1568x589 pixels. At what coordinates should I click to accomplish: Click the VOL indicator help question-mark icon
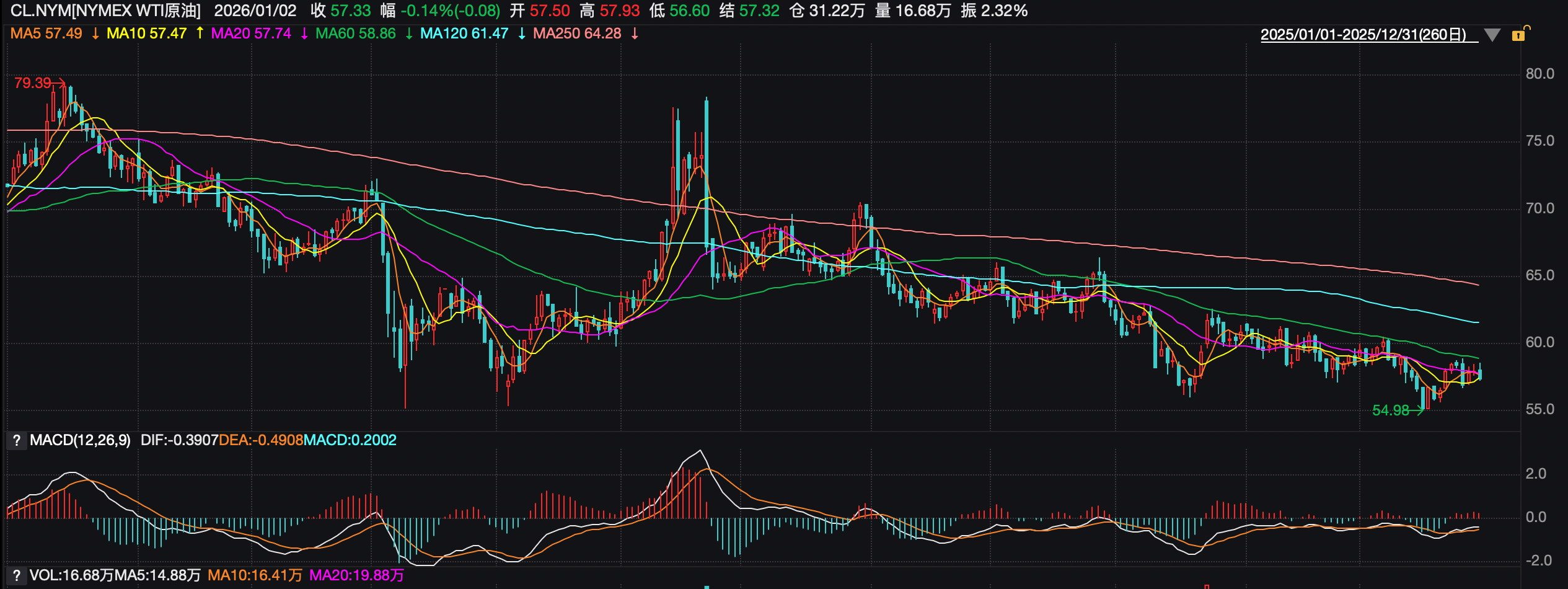coord(17,576)
